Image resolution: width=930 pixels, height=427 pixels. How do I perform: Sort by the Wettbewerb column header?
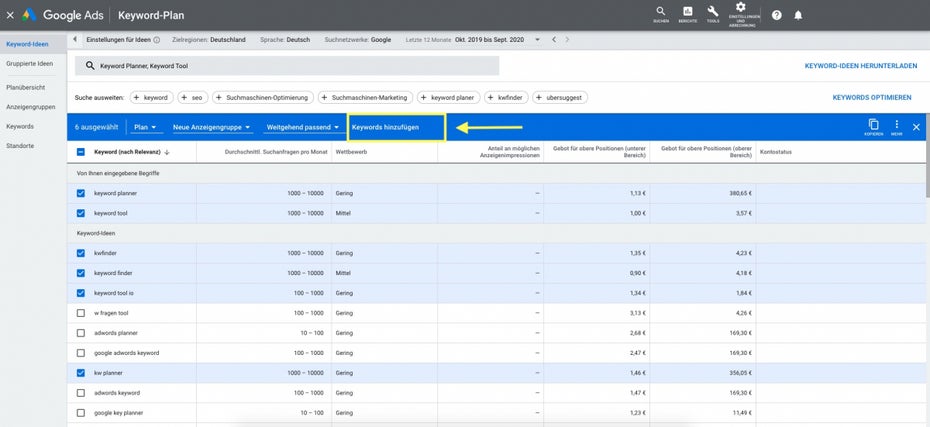pos(351,152)
